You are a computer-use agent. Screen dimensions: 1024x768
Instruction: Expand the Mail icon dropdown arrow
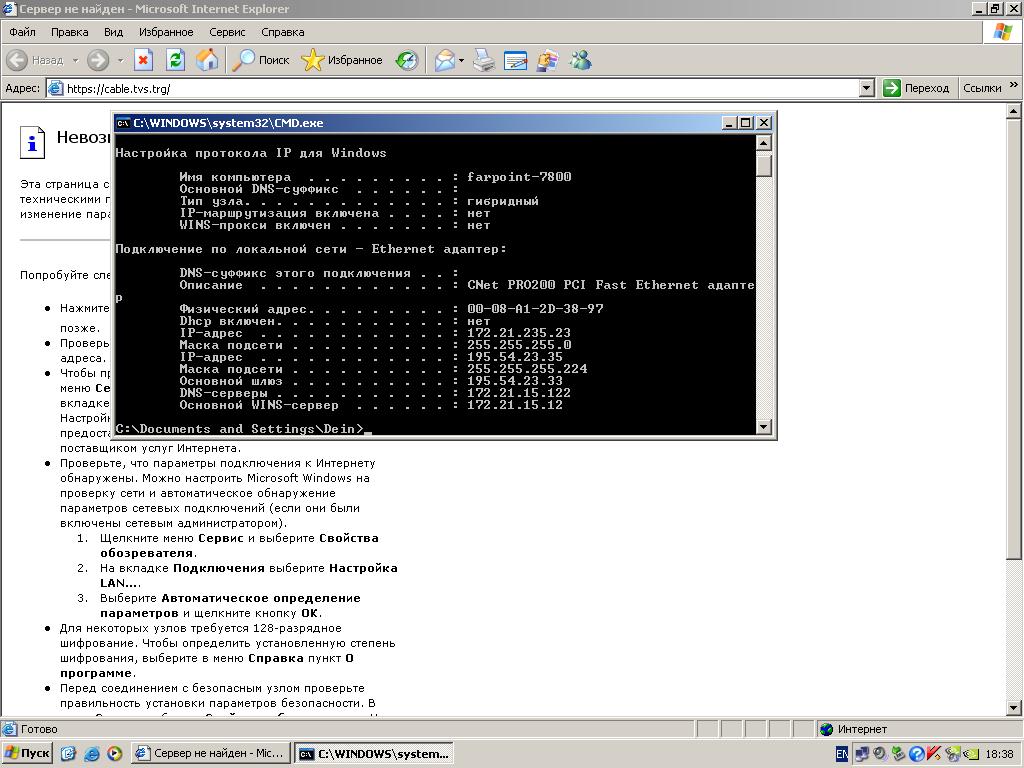(461, 61)
